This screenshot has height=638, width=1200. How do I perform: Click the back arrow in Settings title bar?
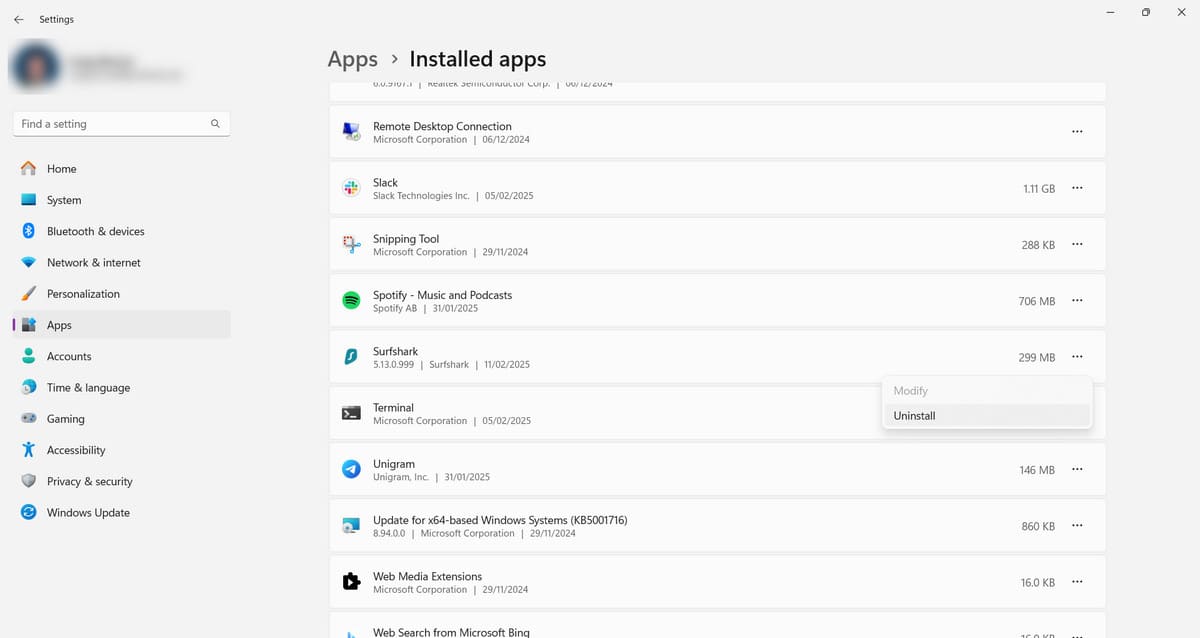click(x=18, y=19)
